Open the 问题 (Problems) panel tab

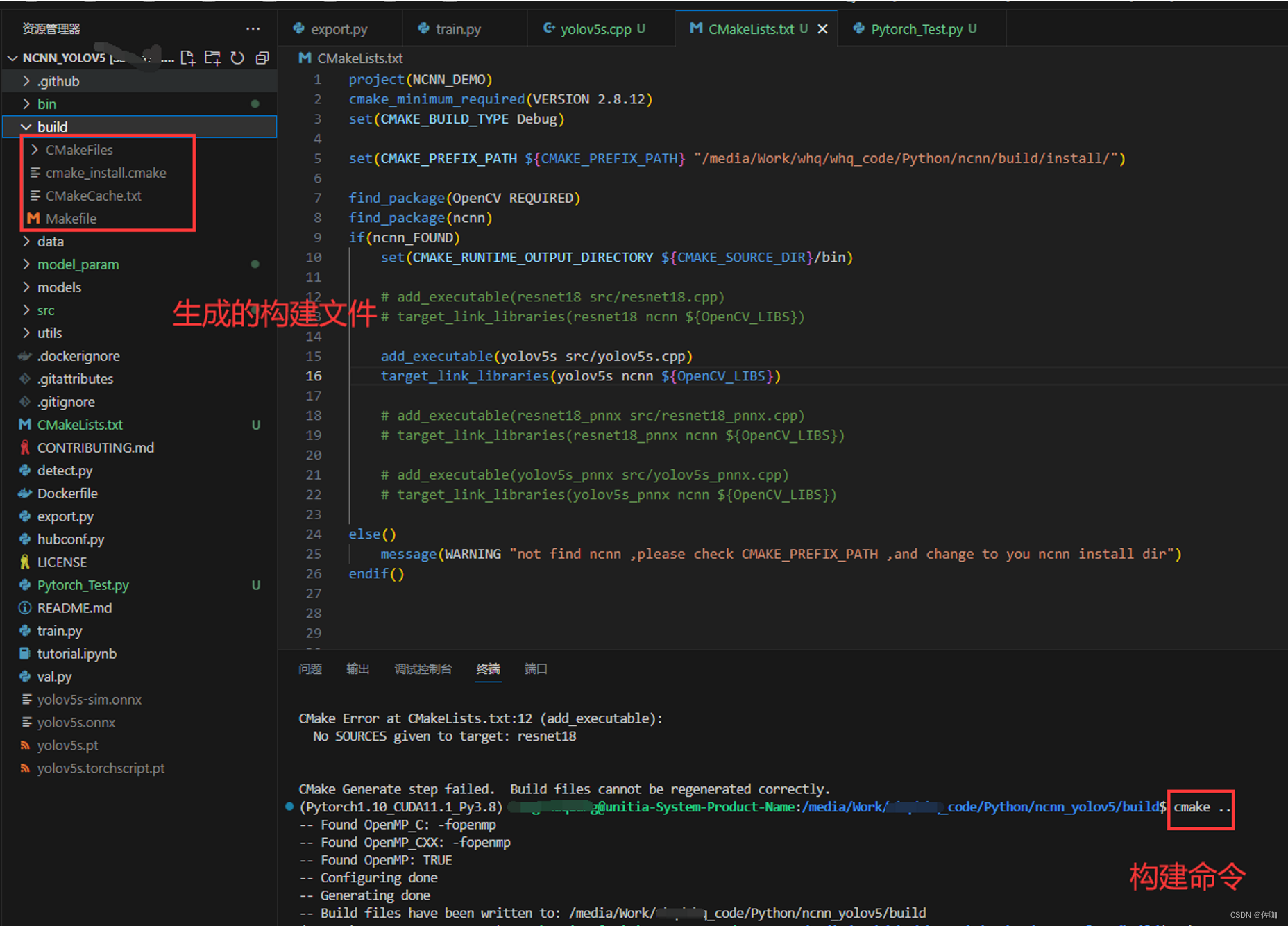pyautogui.click(x=310, y=668)
